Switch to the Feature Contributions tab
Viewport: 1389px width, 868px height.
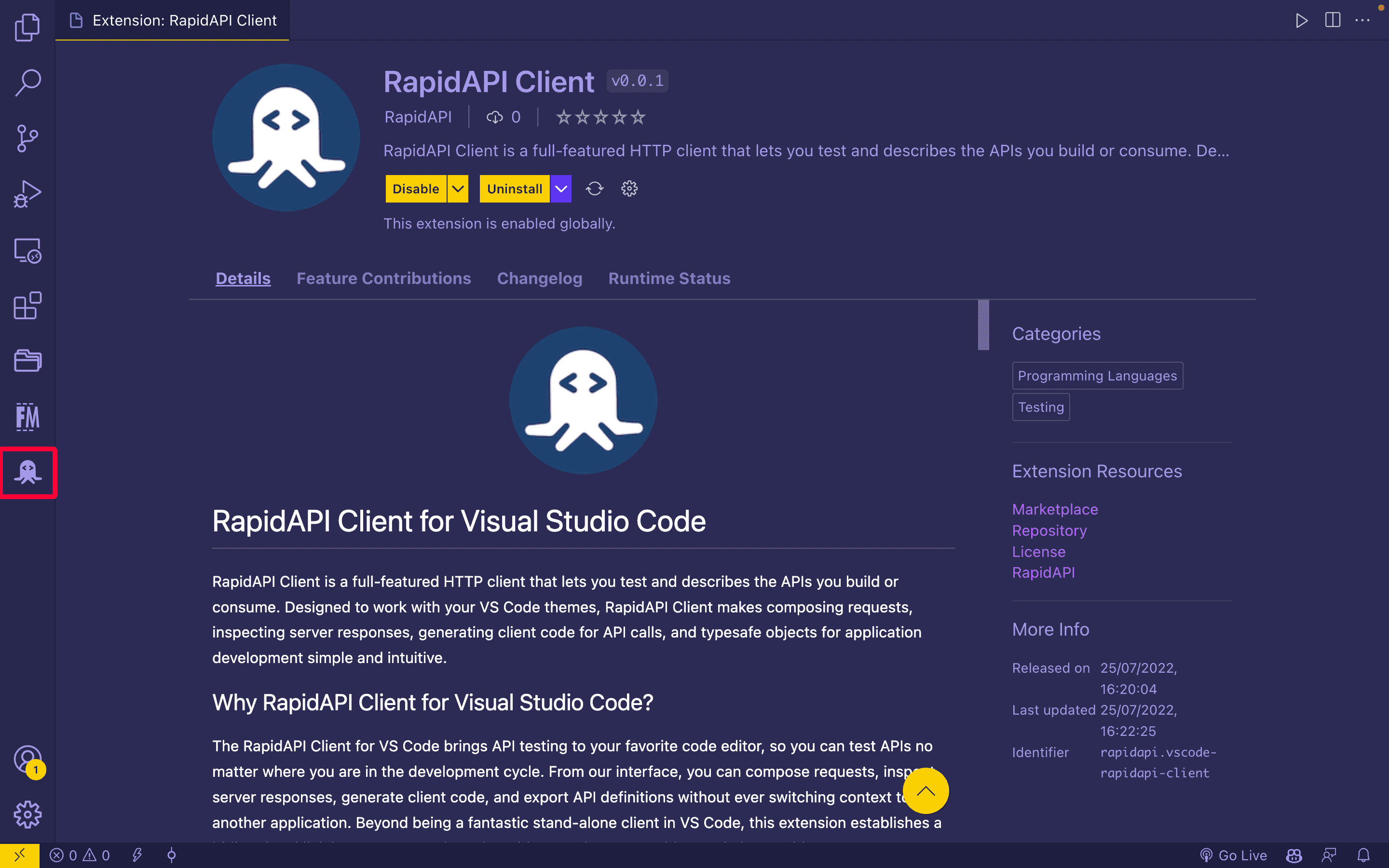[x=384, y=278]
